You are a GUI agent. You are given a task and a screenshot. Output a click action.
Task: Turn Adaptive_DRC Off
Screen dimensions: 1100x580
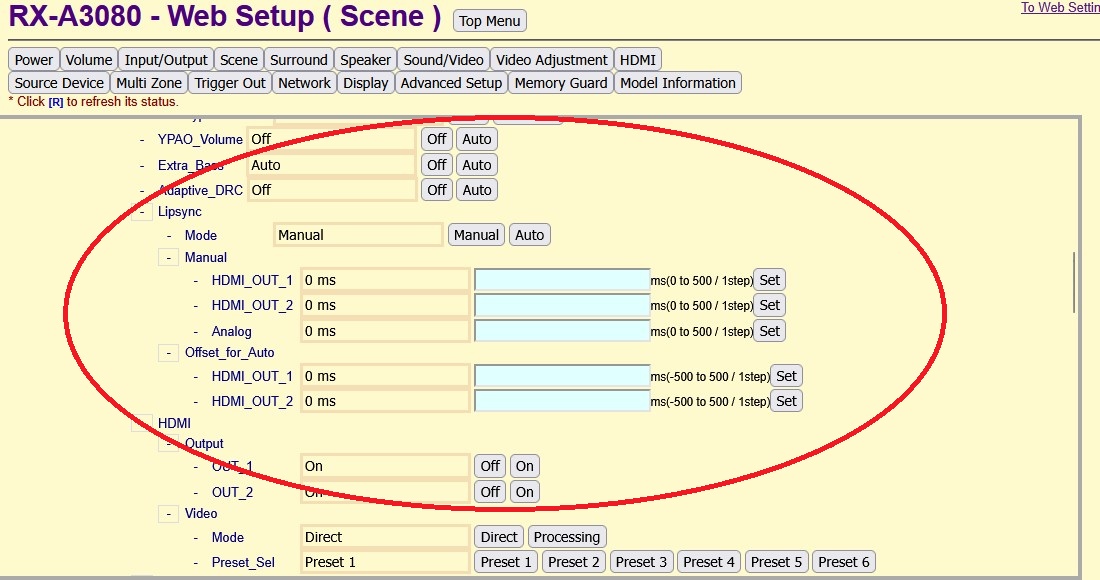(x=437, y=190)
